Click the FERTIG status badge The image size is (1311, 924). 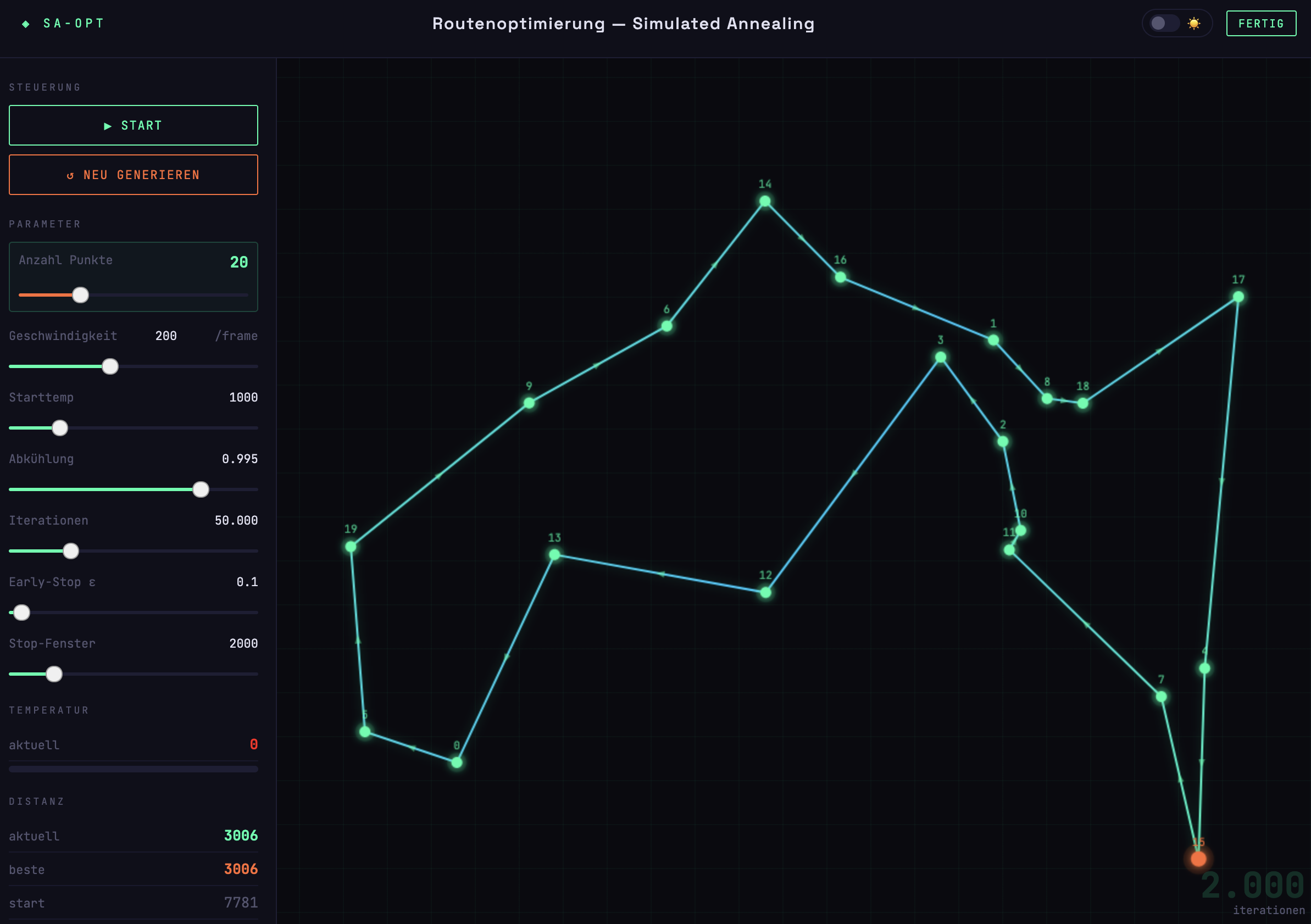point(1262,24)
